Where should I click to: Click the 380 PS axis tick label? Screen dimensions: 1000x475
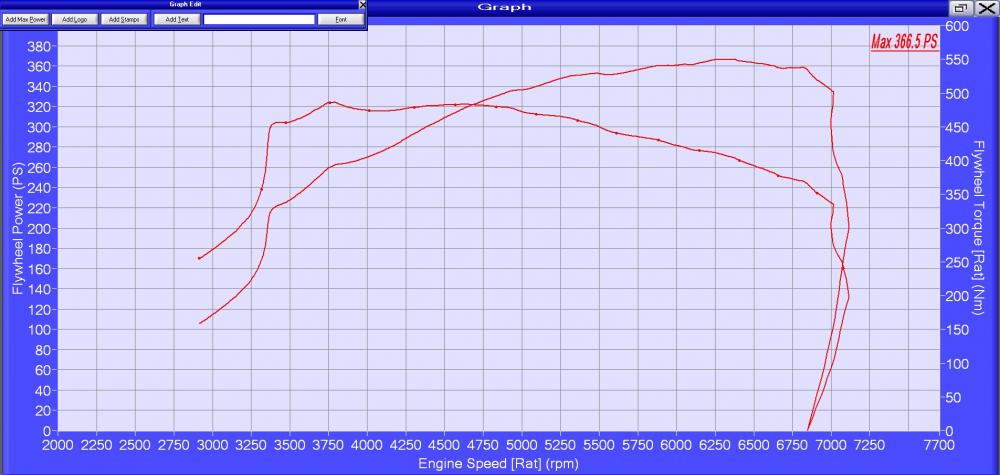41,46
